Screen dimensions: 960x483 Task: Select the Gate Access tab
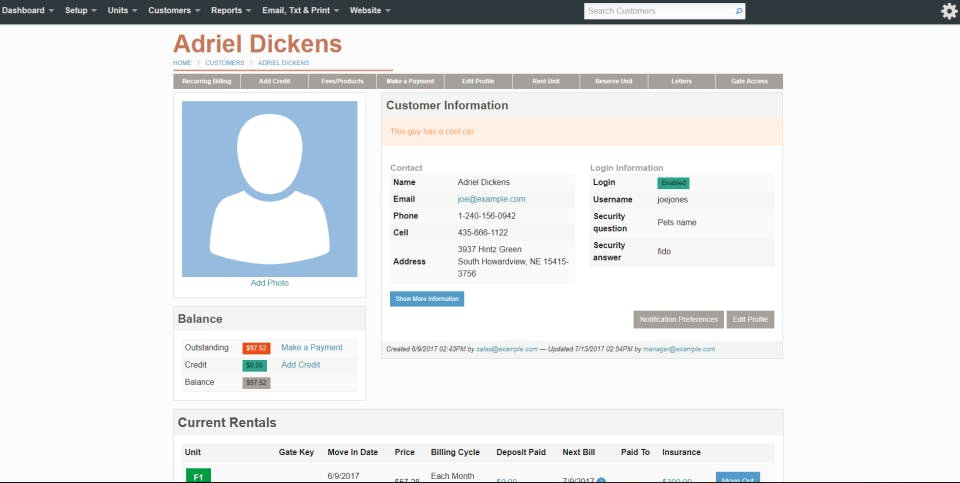(749, 81)
